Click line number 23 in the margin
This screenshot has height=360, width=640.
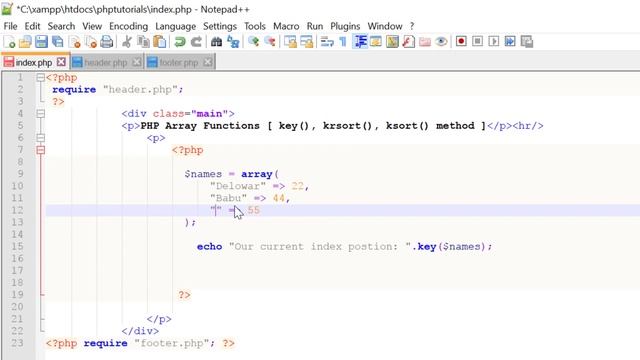[17, 343]
